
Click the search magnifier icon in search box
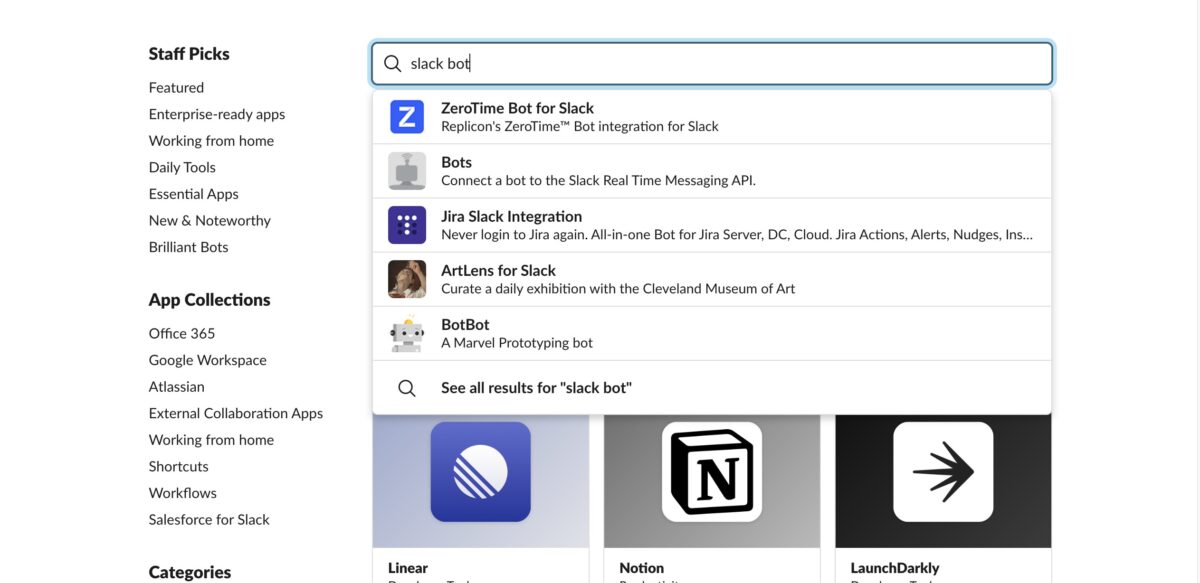point(393,64)
